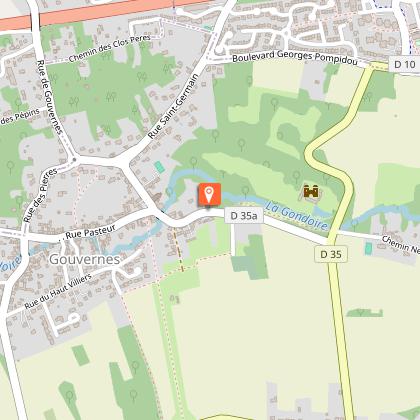420x420 pixels.
Task: Select the brown castle icon
Action: (x=311, y=192)
